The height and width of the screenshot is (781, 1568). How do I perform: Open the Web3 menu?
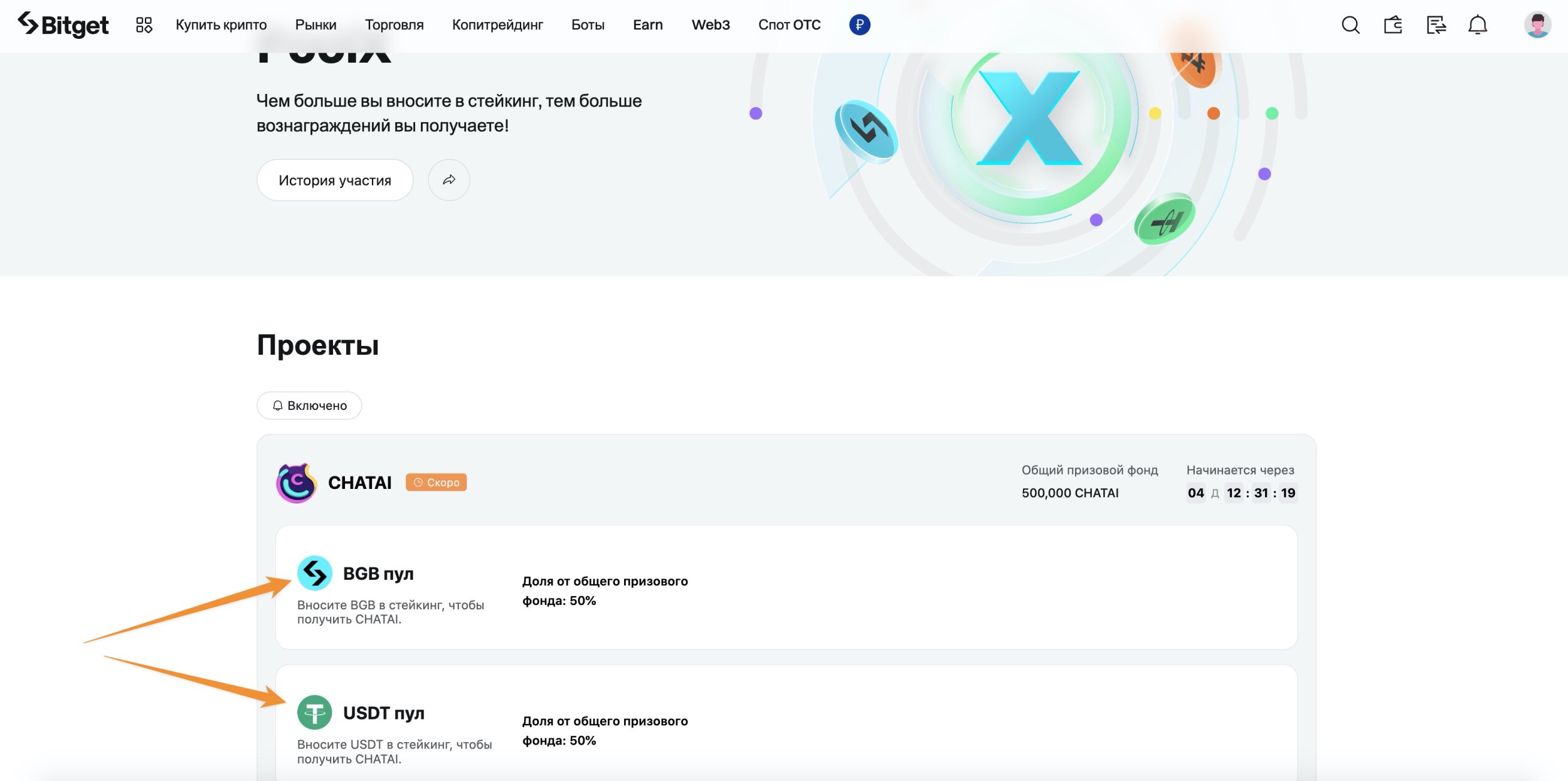[x=711, y=25]
